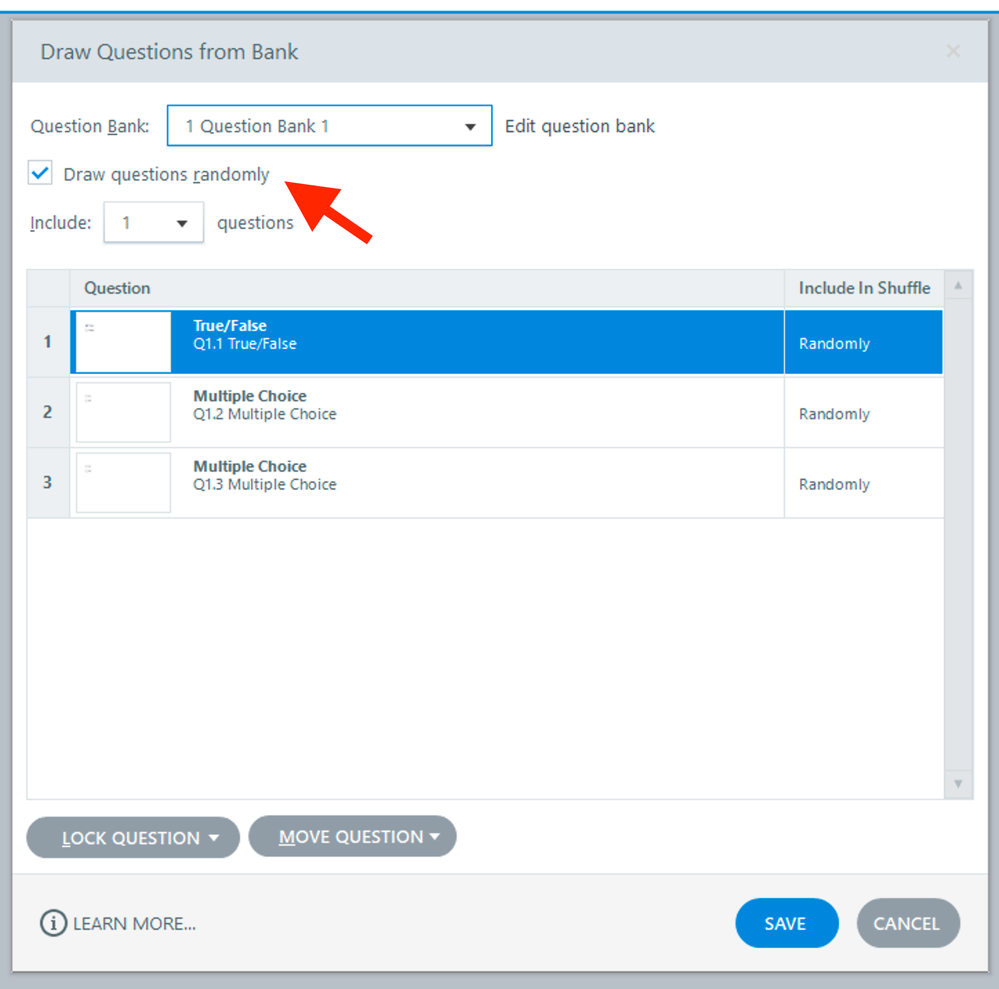Click the Q1.2 Multiple Choice slide thumbnail
The image size is (999, 989).
[x=124, y=412]
